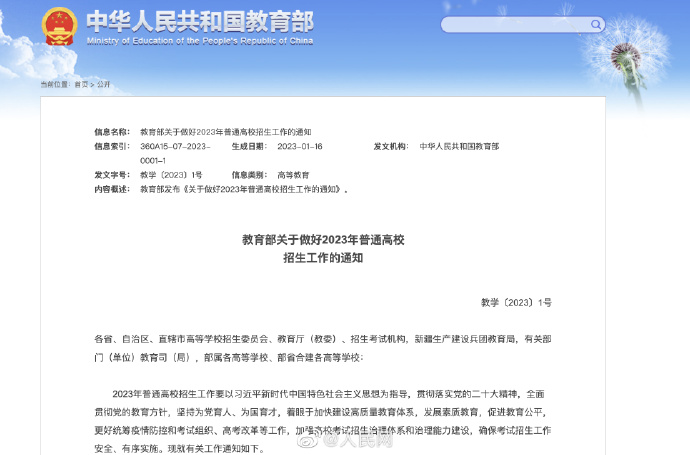Click the heading line 招生工作的通知
Screen dimensions: 690x455
pyautogui.click(x=323, y=257)
